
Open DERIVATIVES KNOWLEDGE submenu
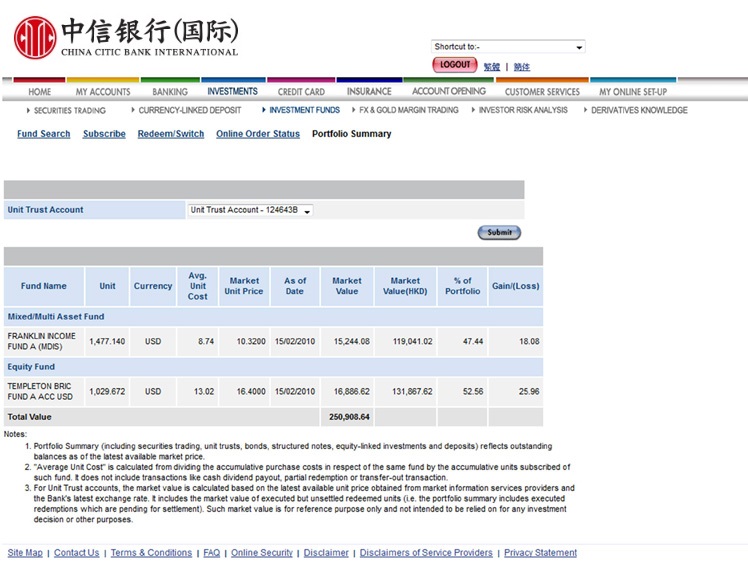pos(639,110)
